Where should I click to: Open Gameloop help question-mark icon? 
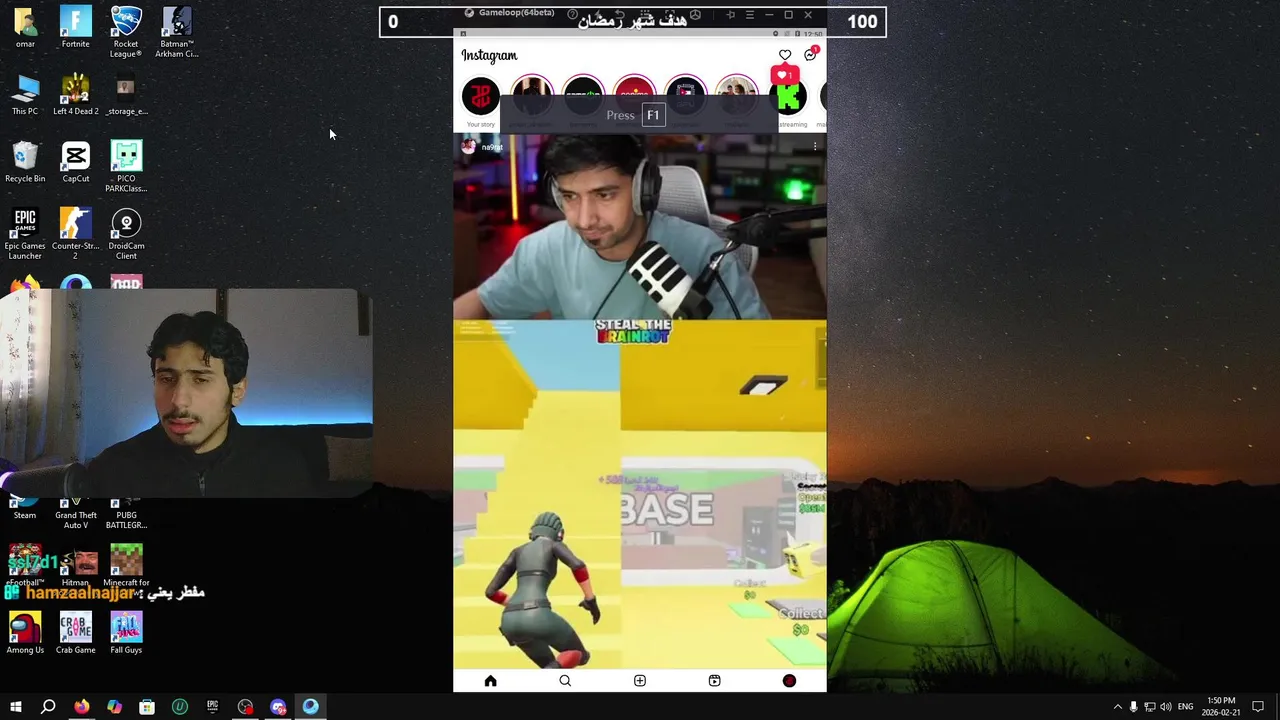(573, 14)
